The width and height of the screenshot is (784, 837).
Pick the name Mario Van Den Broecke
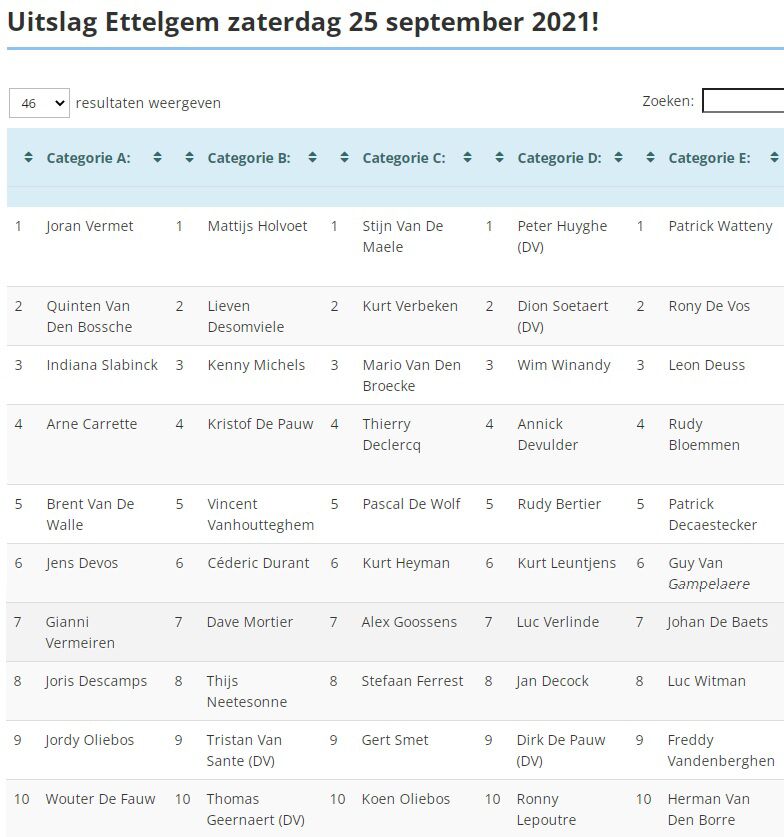[x=411, y=375]
